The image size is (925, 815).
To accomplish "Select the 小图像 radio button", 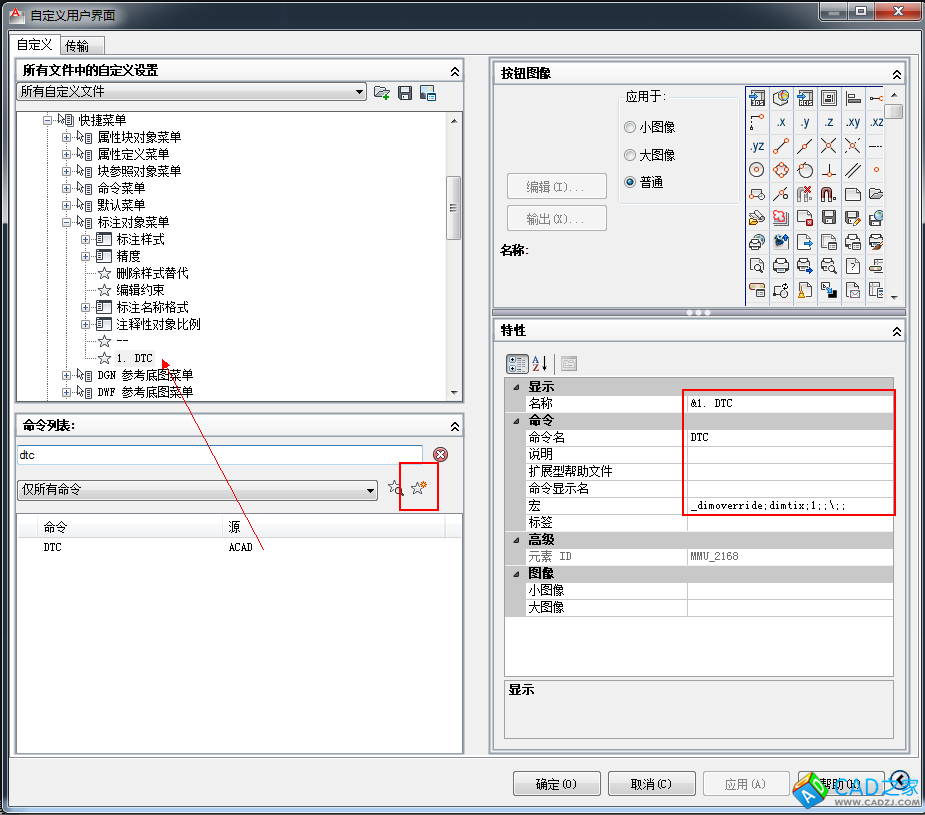I will coord(629,127).
